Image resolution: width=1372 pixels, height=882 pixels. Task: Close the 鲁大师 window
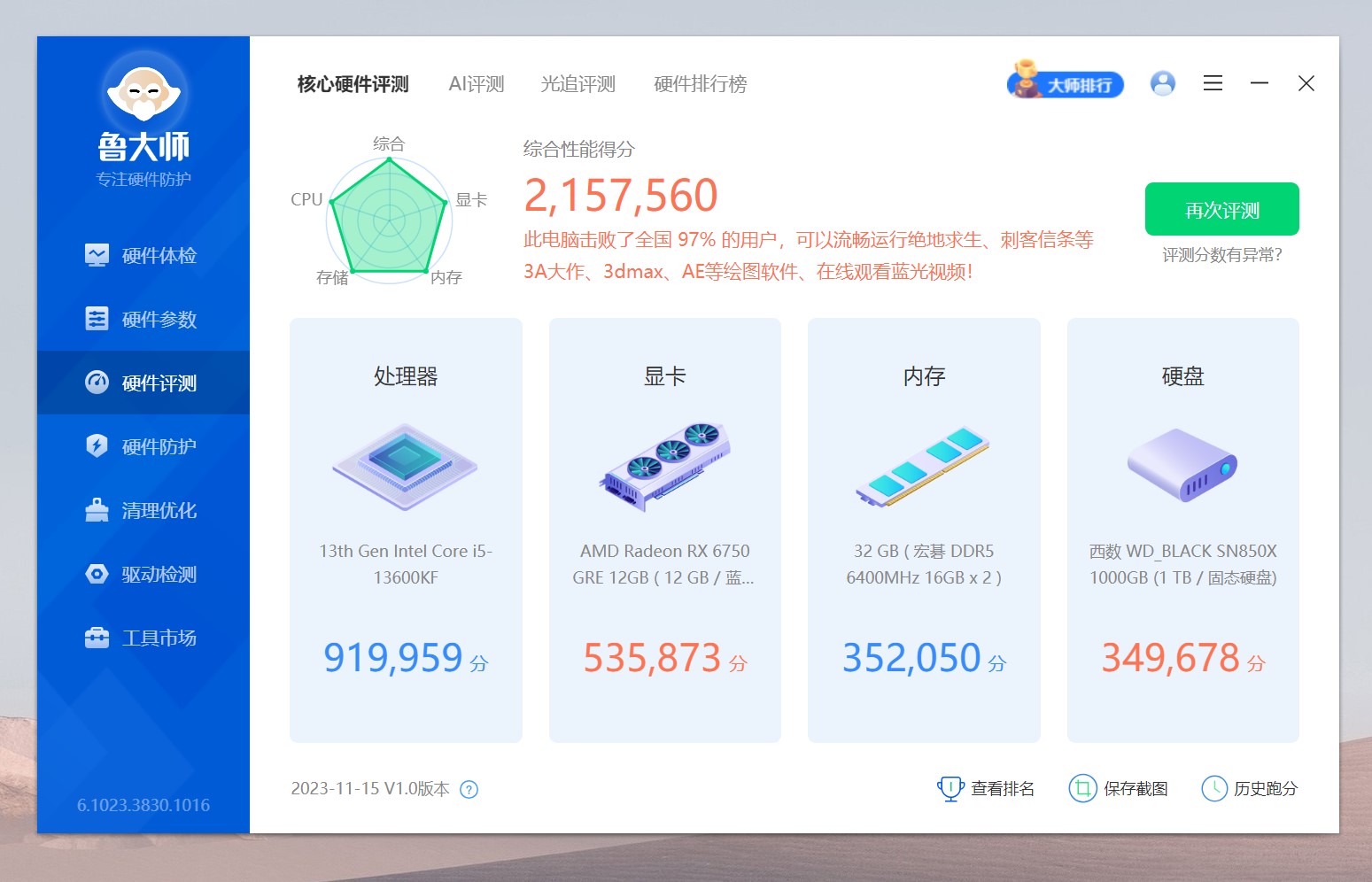coord(1306,83)
